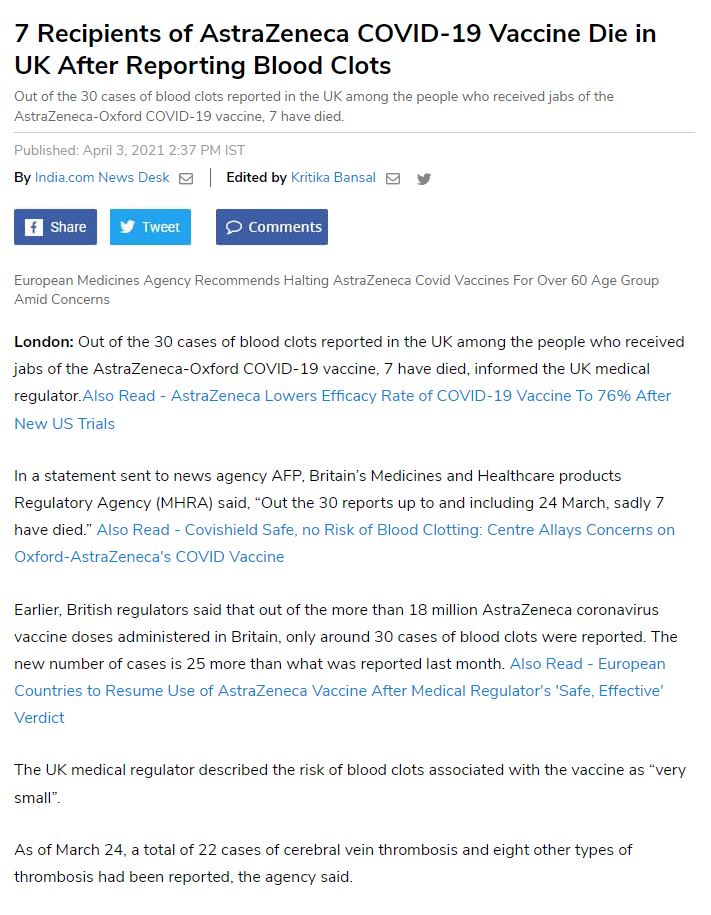Open Kritika Bansal's Twitter icon

[423, 178]
